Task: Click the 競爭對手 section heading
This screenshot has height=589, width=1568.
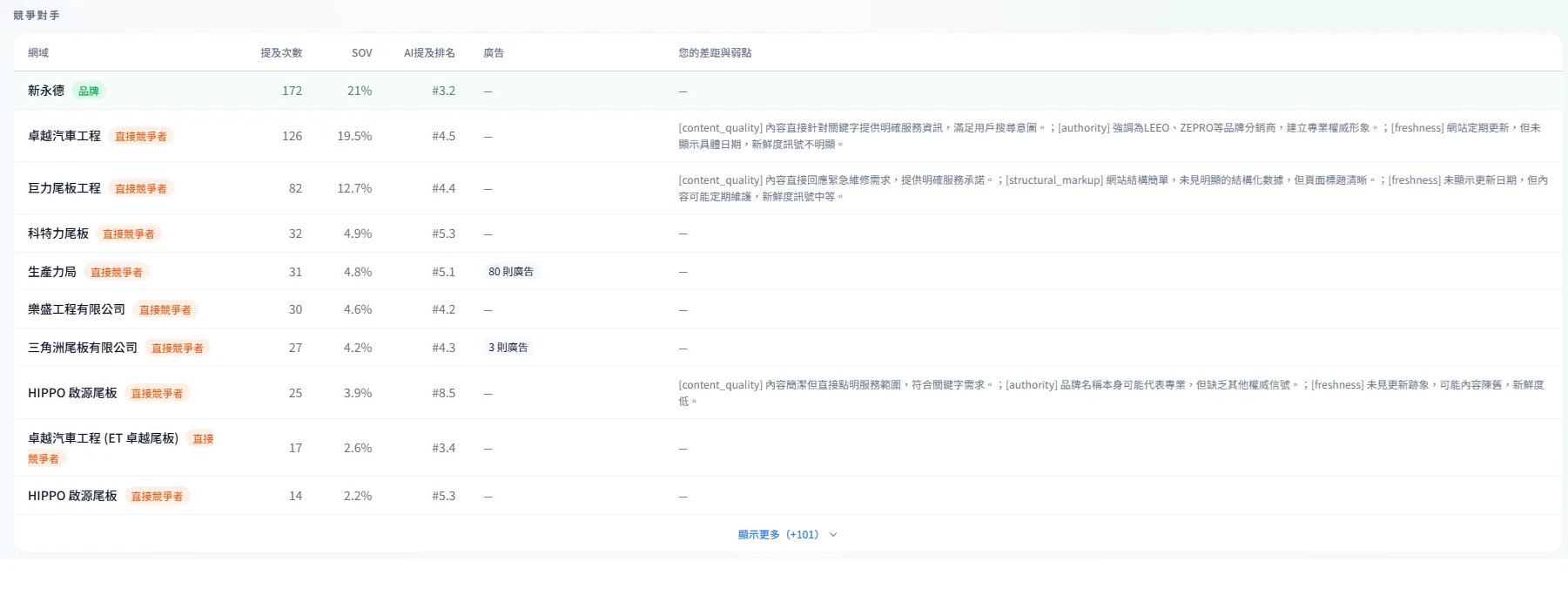Action: click(x=37, y=16)
